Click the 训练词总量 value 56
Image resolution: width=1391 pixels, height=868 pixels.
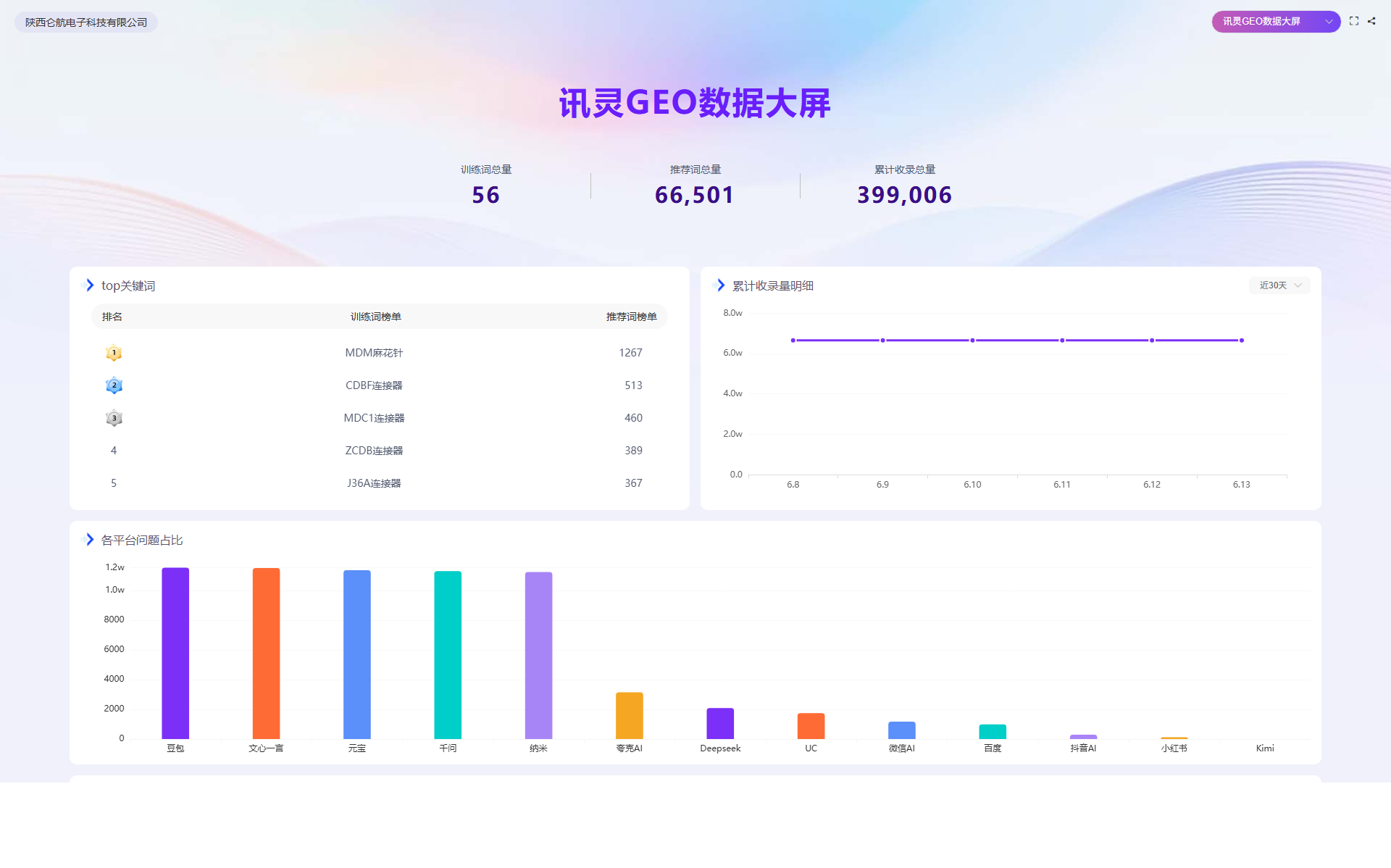(485, 195)
